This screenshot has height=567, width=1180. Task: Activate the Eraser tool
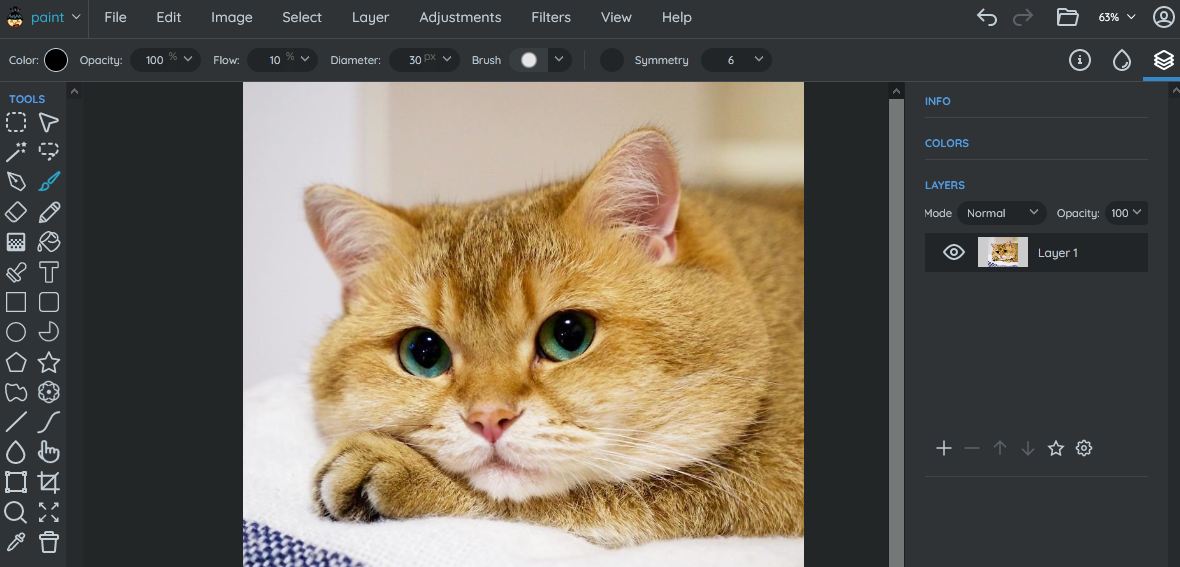click(16, 212)
